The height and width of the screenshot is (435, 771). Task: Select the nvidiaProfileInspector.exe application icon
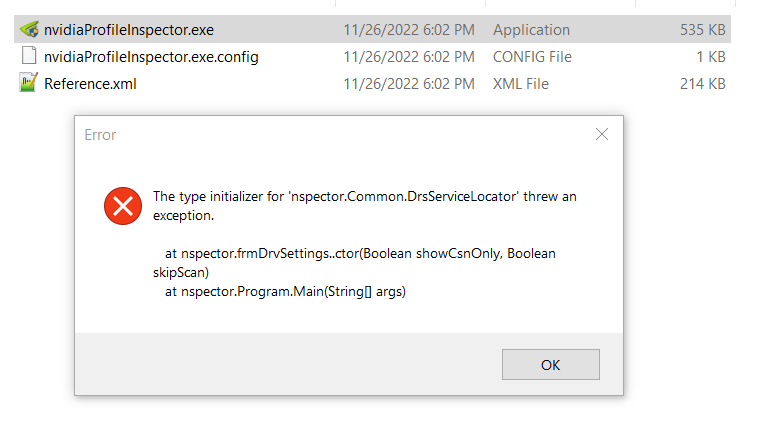click(x=29, y=29)
